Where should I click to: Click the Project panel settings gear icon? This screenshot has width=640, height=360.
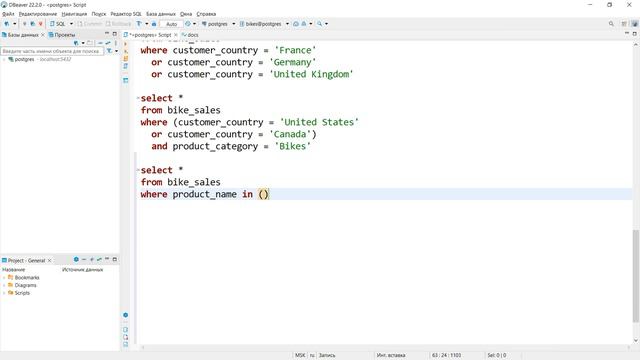(x=76, y=260)
